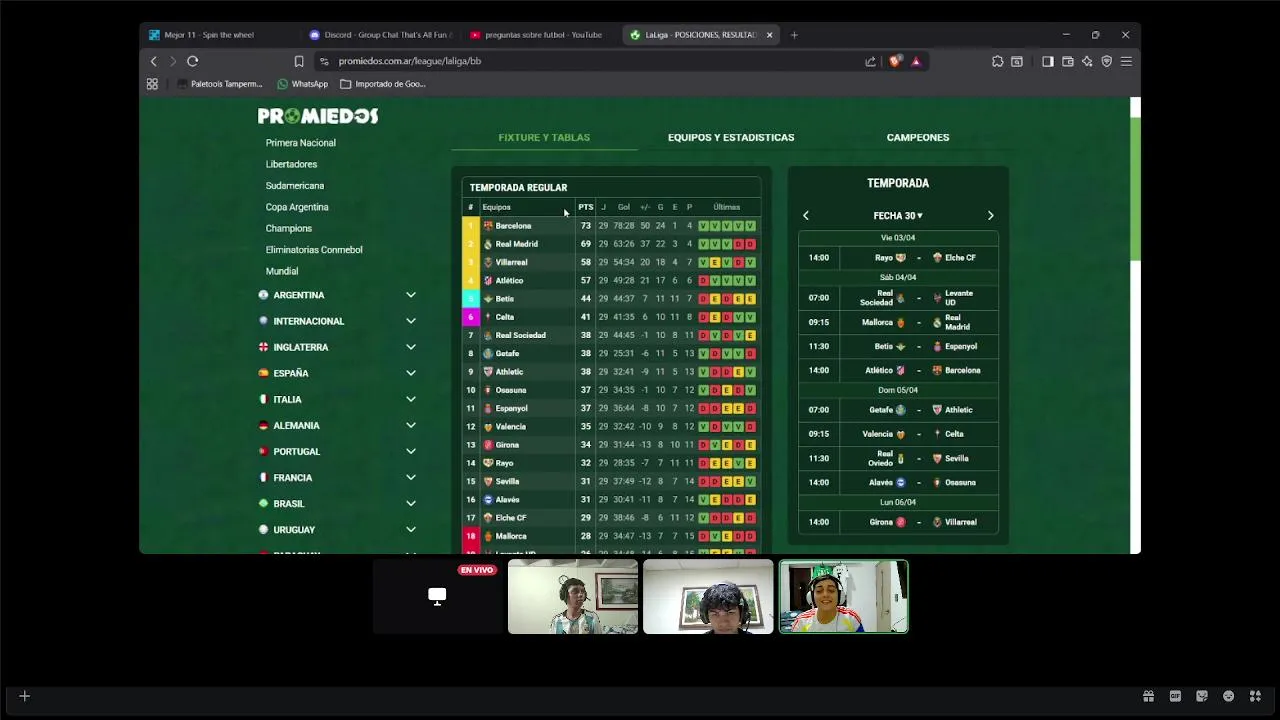Open the Libertadores link
This screenshot has width=1280, height=720.
tap(291, 164)
